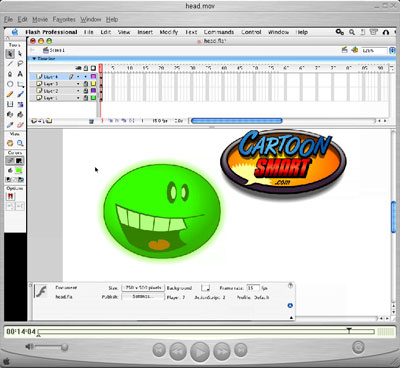Toggle the Layer 2 purple outline square
400x368 pixels.
coord(93,90)
